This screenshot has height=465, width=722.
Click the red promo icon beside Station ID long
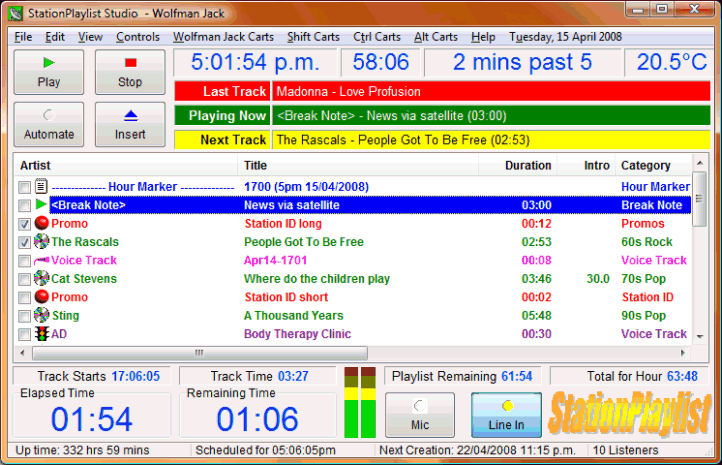coord(41,223)
